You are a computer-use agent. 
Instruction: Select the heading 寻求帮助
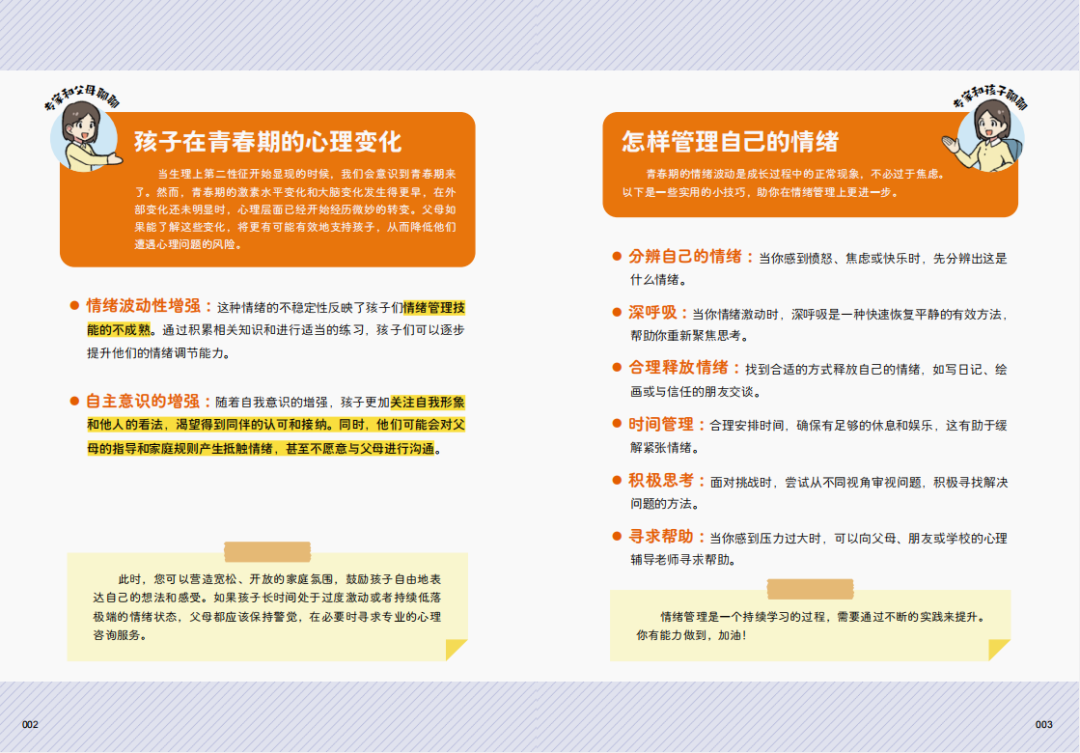661,537
